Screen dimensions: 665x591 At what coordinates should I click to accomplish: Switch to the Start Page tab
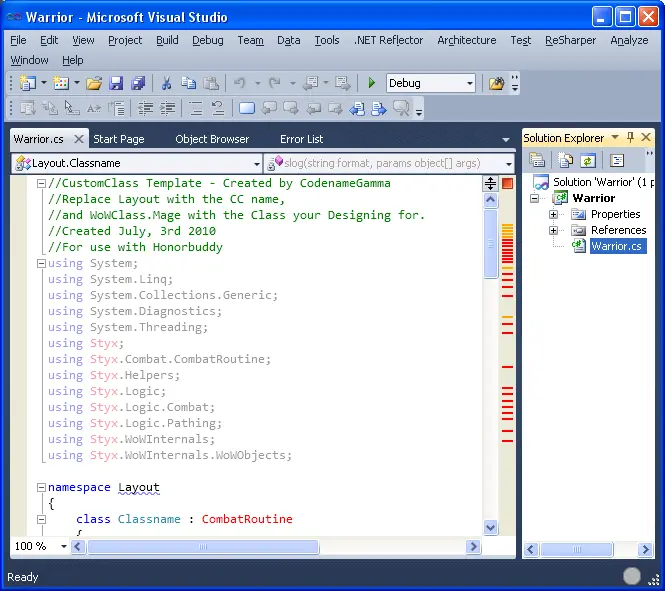[119, 139]
